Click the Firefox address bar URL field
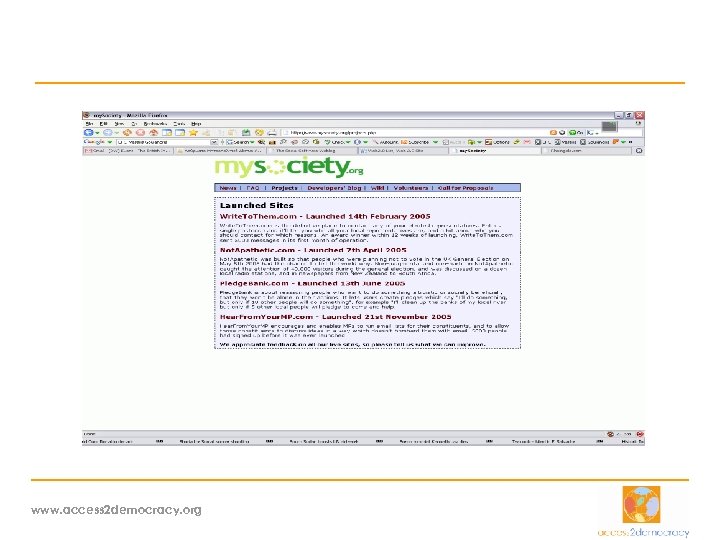 coord(413,133)
